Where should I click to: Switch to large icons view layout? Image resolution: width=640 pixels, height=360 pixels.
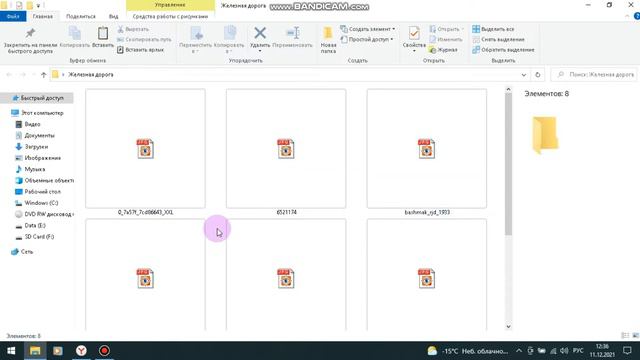tap(635, 336)
